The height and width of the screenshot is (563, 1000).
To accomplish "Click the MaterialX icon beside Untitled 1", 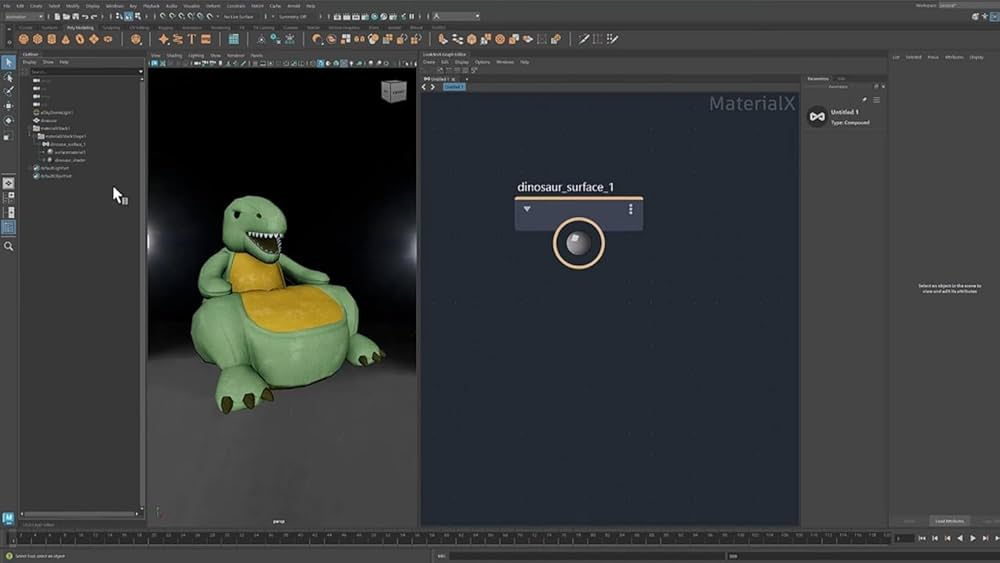I will pos(817,117).
